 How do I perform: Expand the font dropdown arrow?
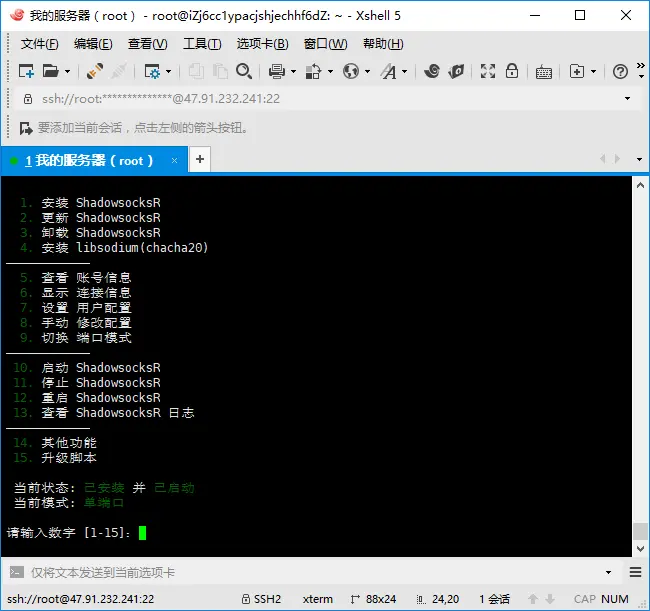pyautogui.click(x=405, y=72)
